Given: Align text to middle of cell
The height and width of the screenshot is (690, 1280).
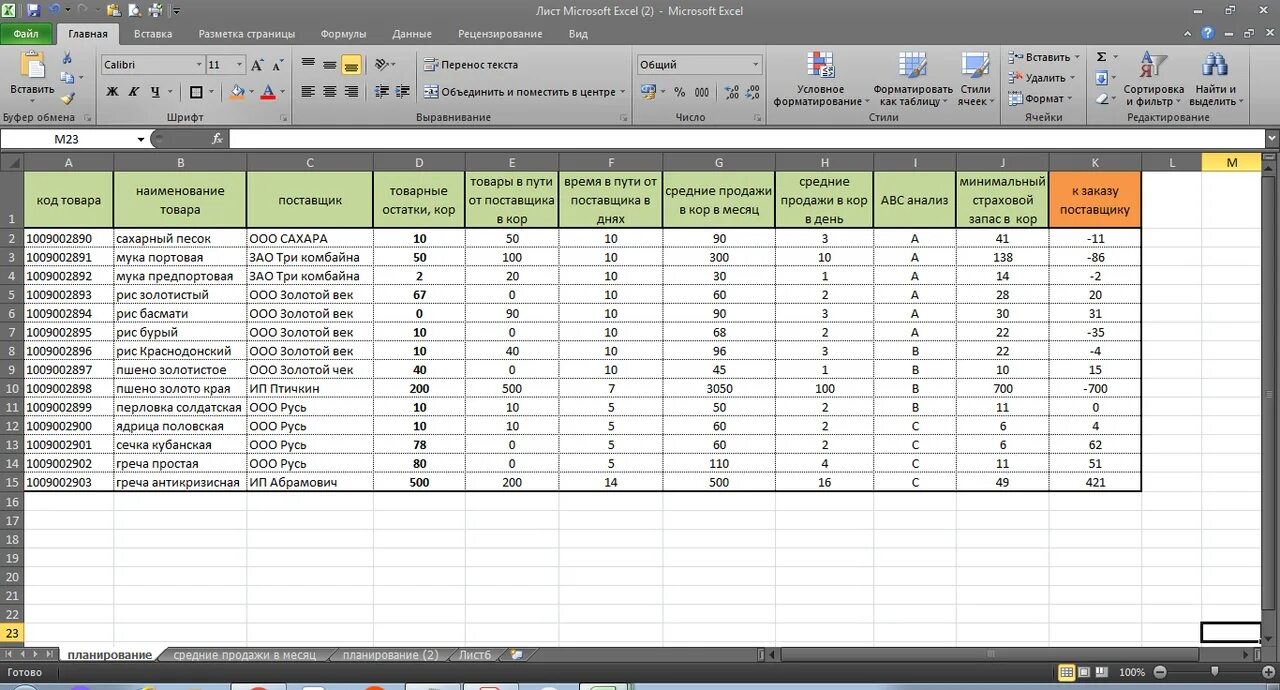Looking at the screenshot, I should (329, 65).
